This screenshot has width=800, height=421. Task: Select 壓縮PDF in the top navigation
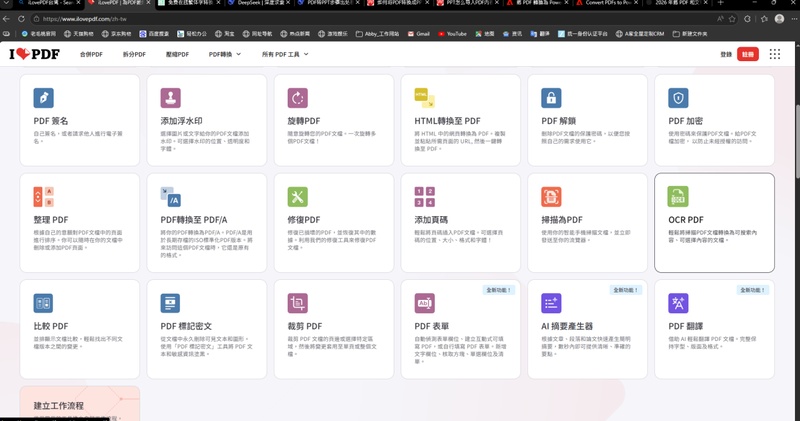pyautogui.click(x=177, y=54)
